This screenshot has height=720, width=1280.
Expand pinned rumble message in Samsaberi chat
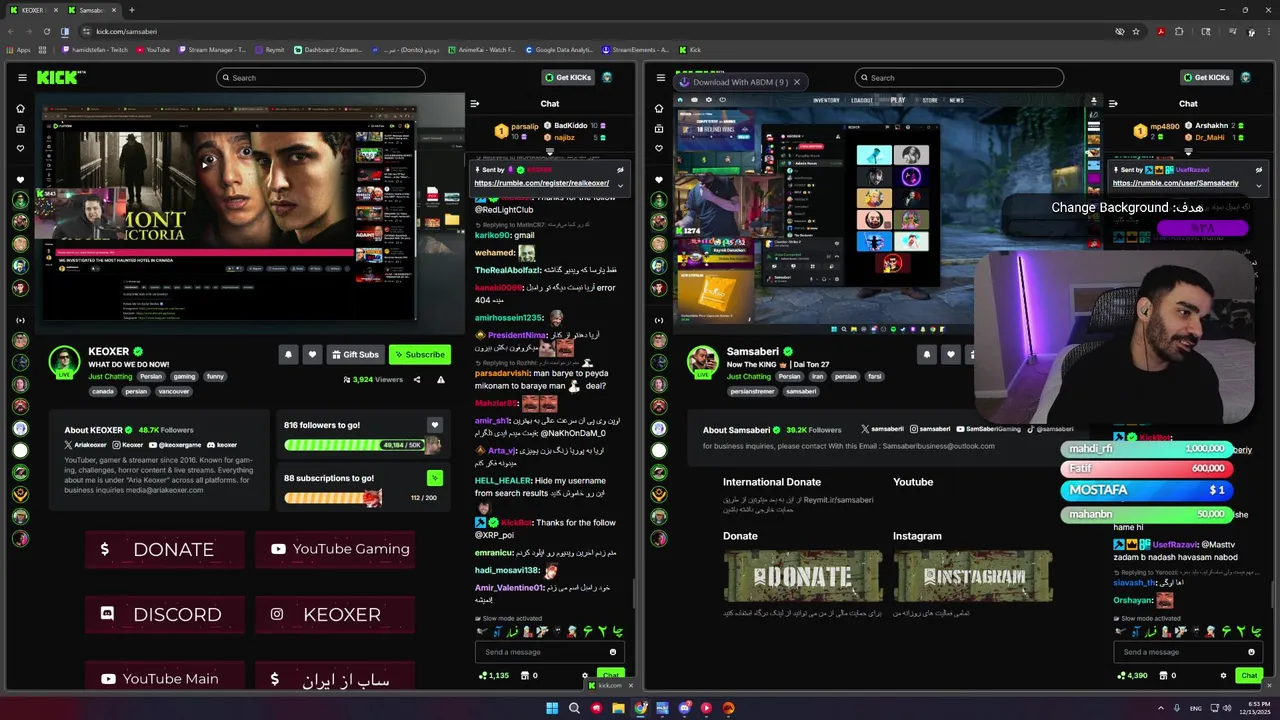(x=1258, y=185)
